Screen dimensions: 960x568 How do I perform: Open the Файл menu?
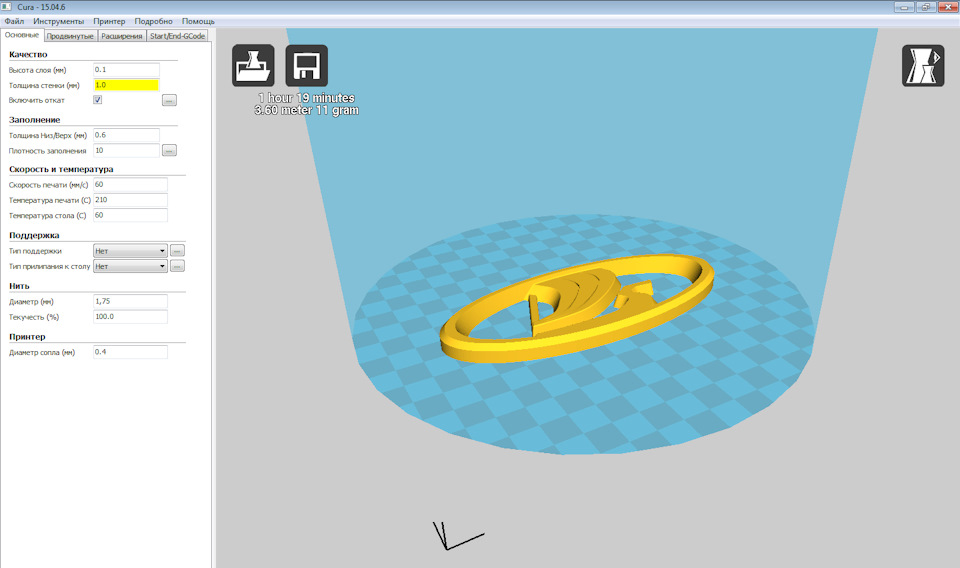click(x=14, y=21)
